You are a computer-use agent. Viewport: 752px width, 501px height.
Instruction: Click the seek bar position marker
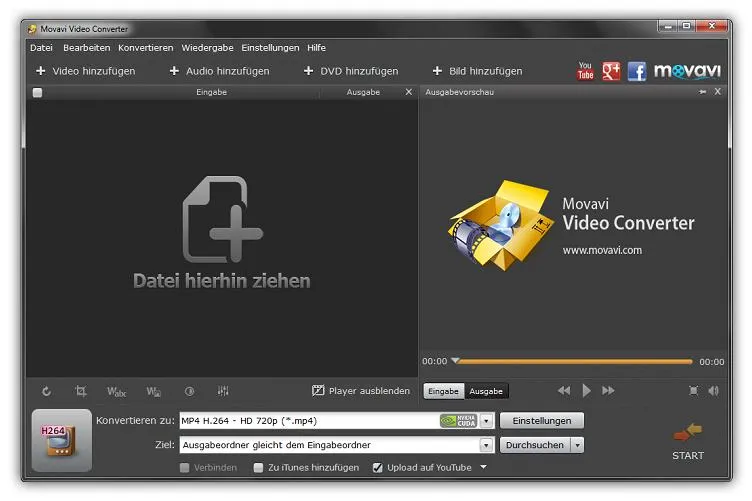455,360
